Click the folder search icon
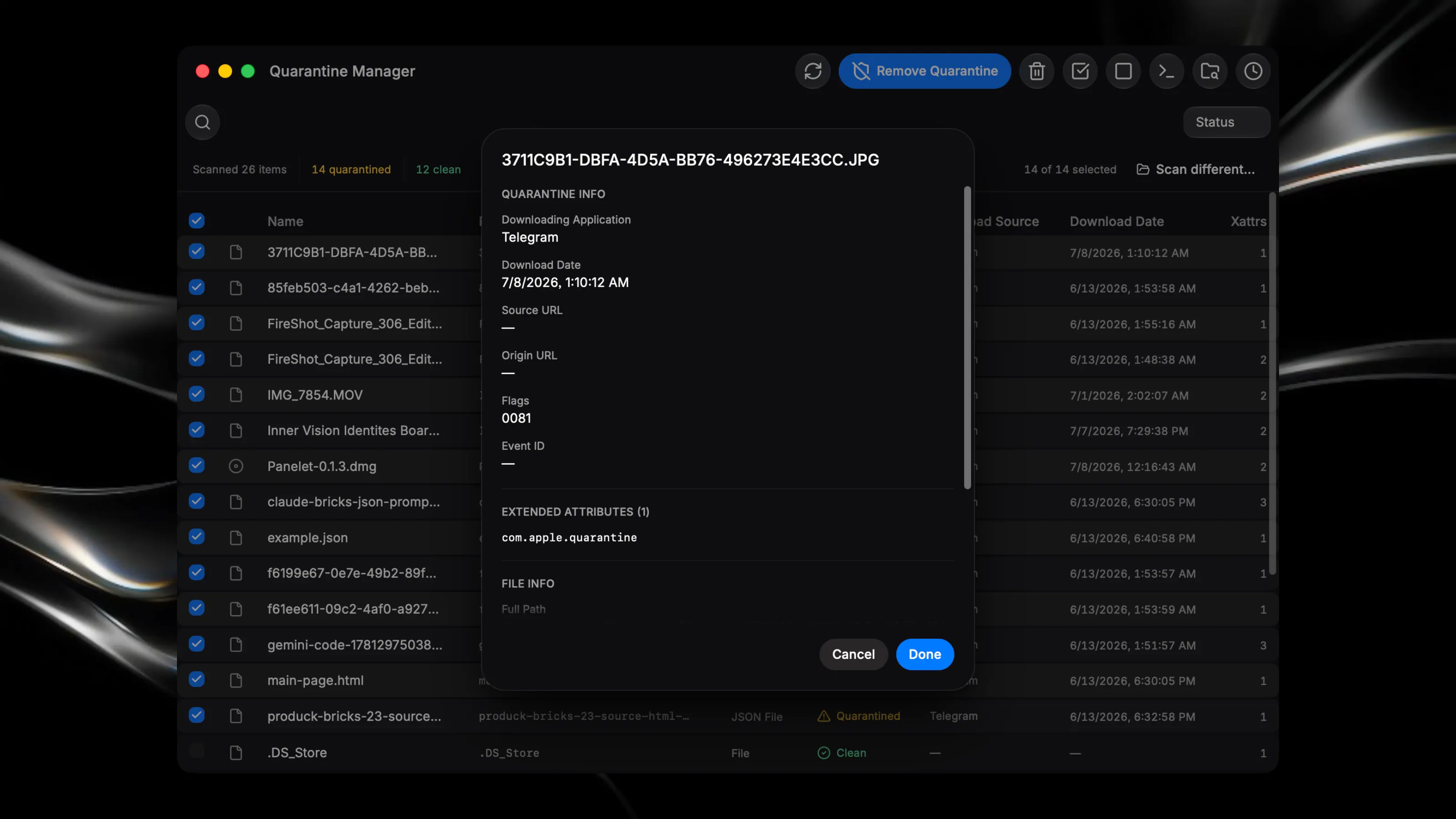Image resolution: width=1456 pixels, height=819 pixels. (x=1209, y=71)
